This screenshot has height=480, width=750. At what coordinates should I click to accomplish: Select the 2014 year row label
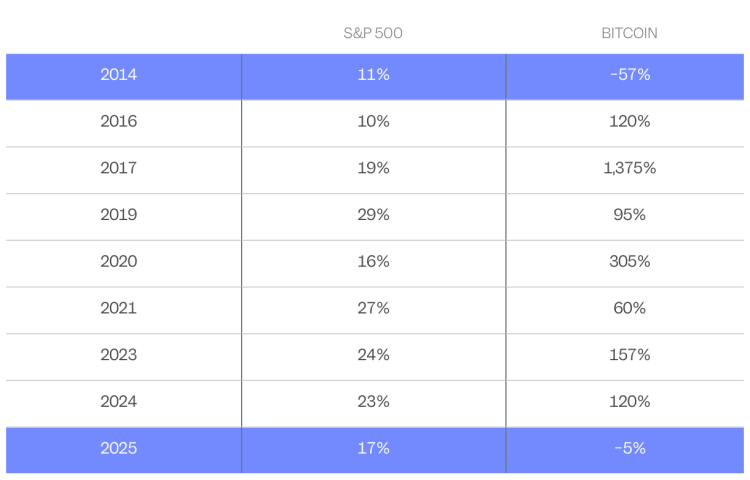tap(119, 75)
